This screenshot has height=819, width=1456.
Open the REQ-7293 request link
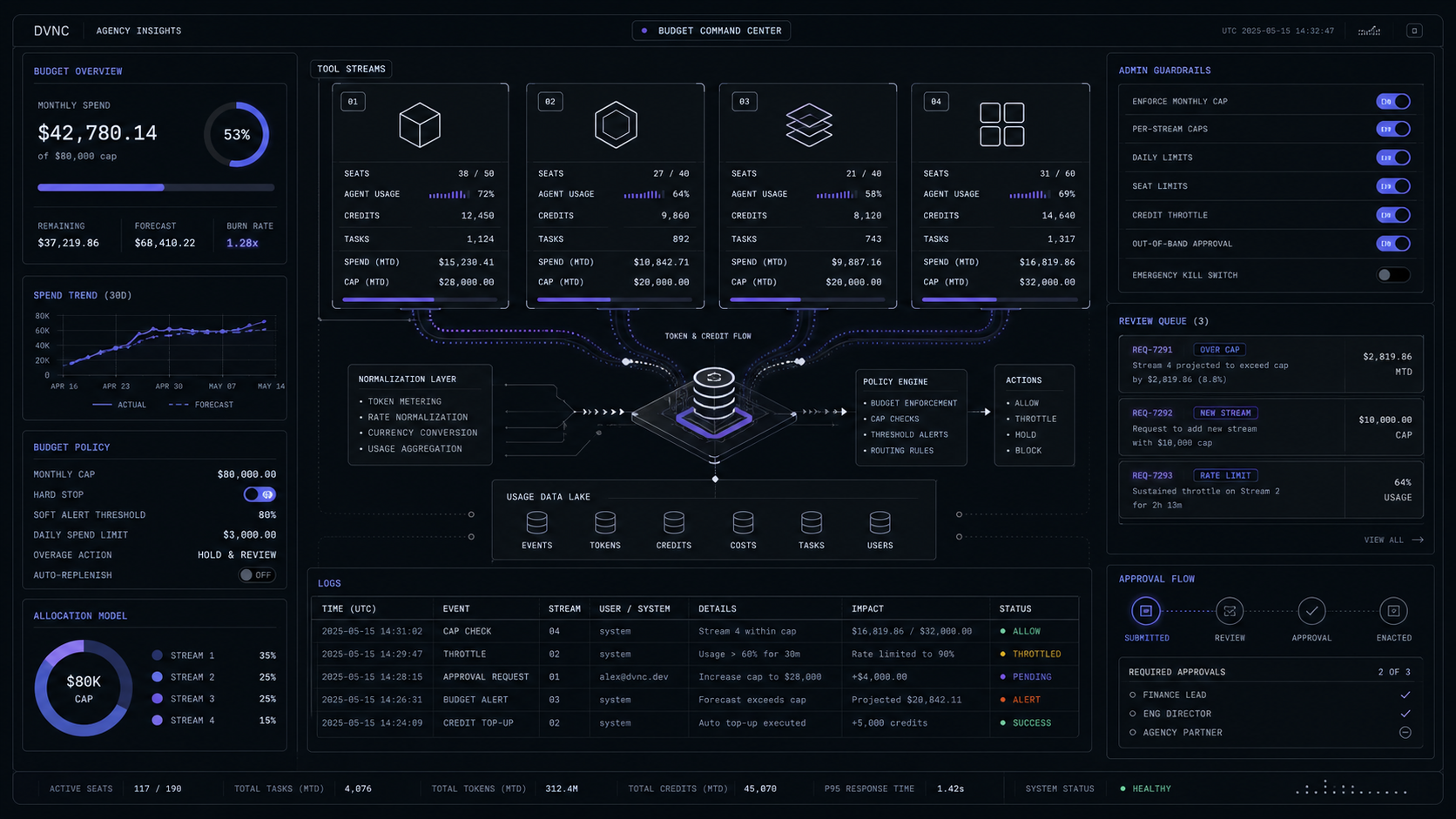click(x=1151, y=475)
